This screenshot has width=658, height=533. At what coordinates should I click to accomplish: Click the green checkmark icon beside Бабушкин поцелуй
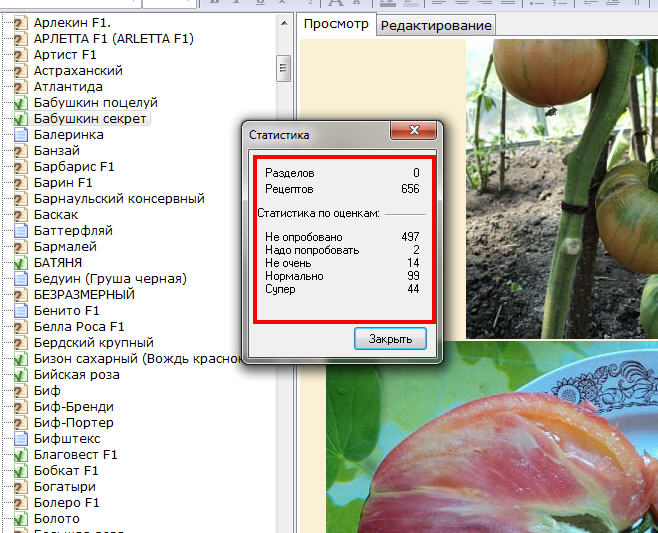point(21,103)
